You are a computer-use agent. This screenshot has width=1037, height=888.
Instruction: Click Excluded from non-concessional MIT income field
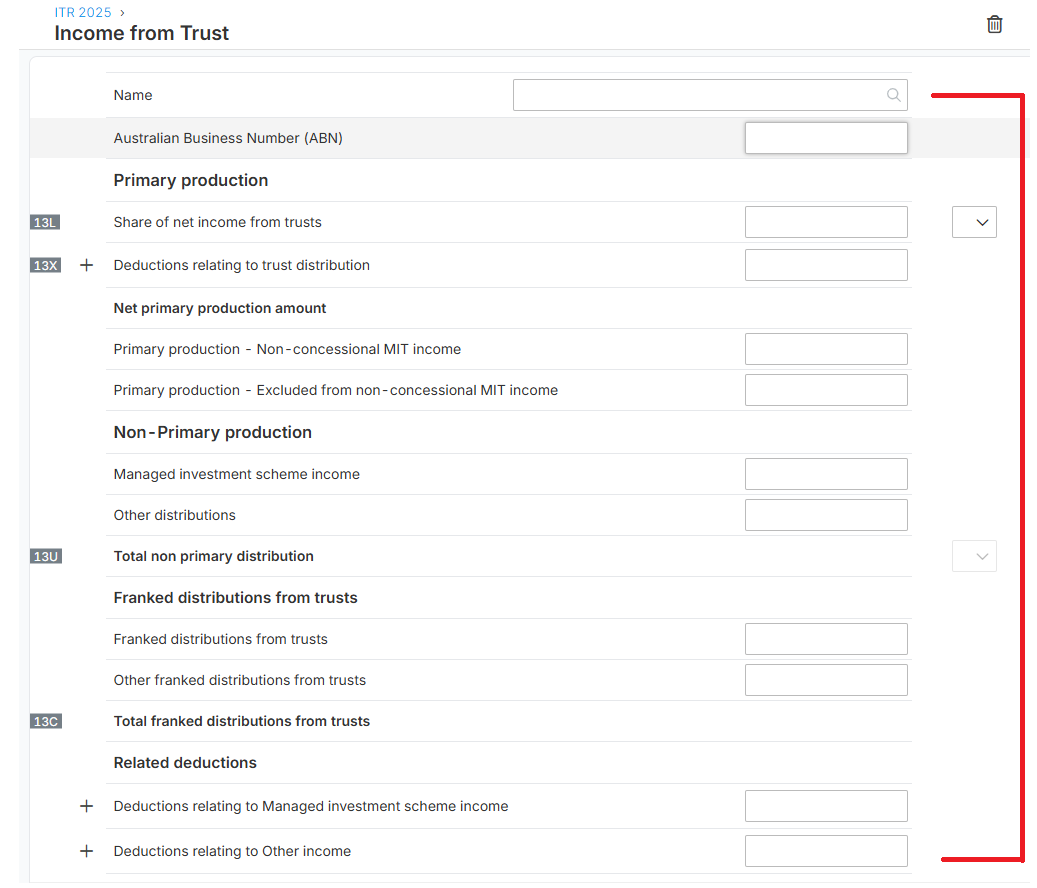point(826,390)
